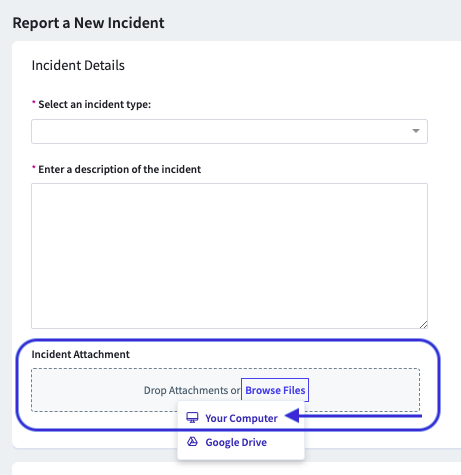The width and height of the screenshot is (461, 475).
Task: Click the computer monitor icon in upload menu
Action: coord(192,418)
